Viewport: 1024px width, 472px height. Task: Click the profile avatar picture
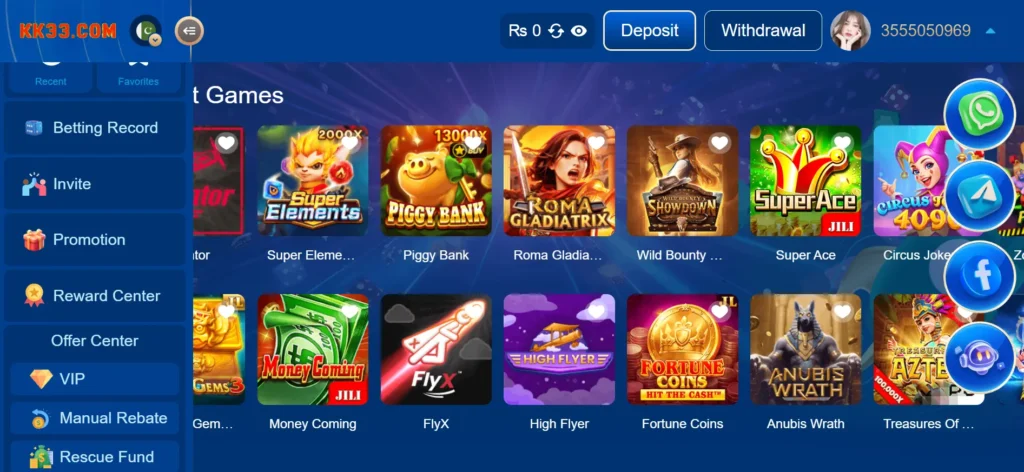pyautogui.click(x=850, y=31)
